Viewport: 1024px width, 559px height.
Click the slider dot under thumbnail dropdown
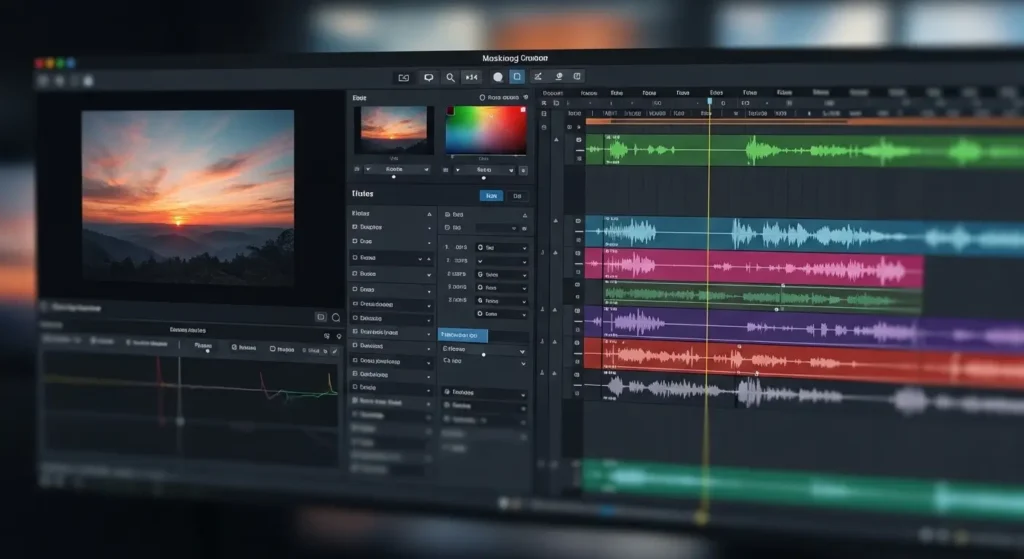393,177
